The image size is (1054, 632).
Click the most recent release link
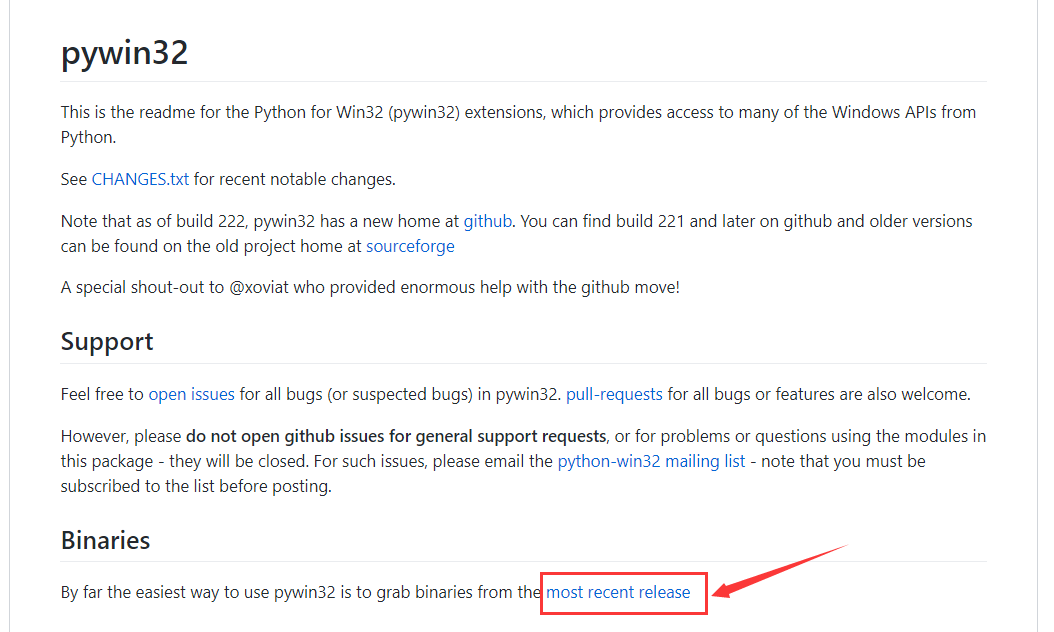click(x=618, y=592)
